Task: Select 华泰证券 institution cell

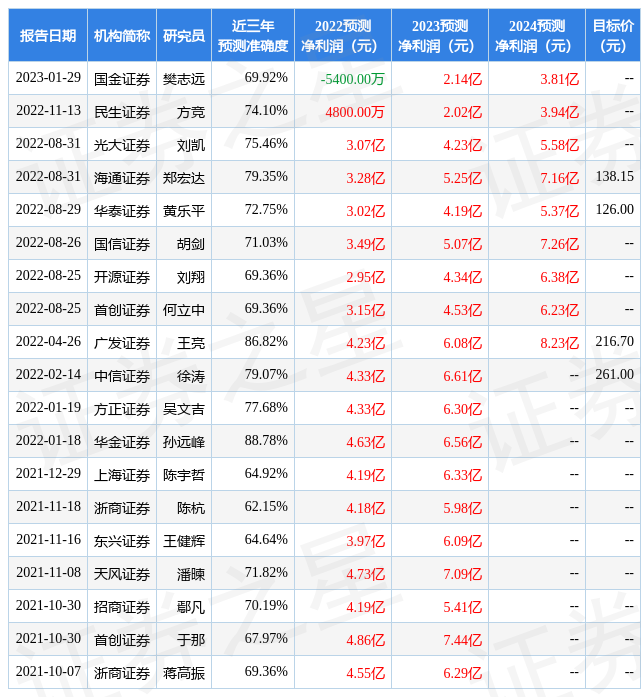Action: coord(122,211)
